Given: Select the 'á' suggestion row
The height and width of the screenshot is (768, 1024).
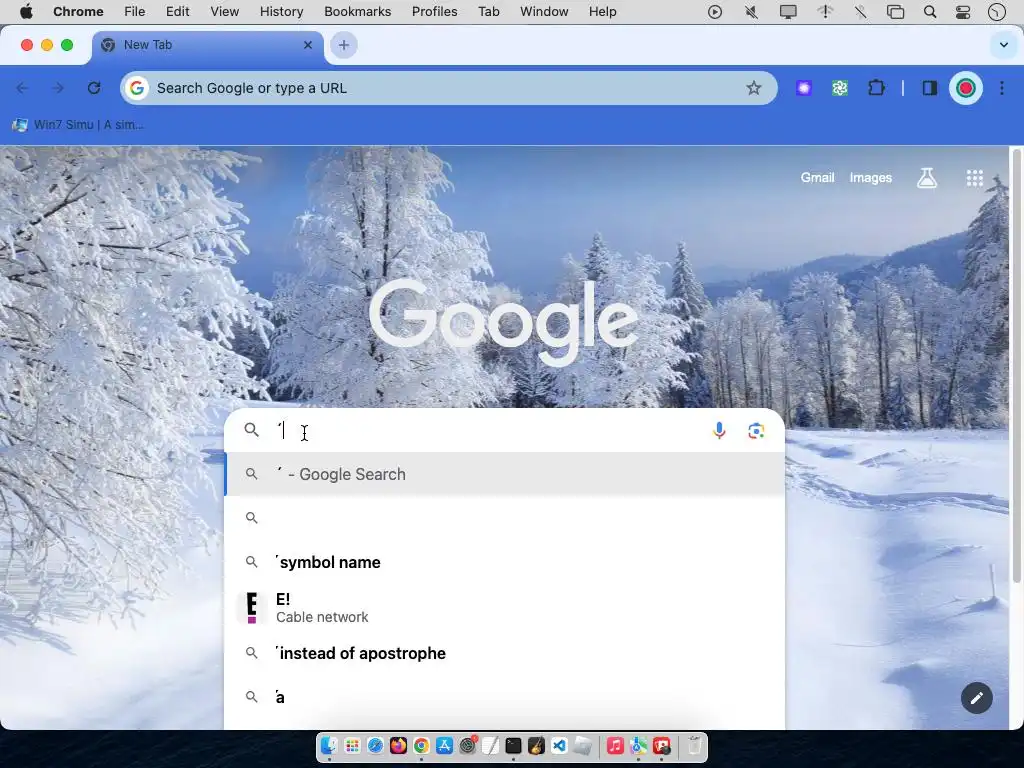Looking at the screenshot, I should coord(504,697).
